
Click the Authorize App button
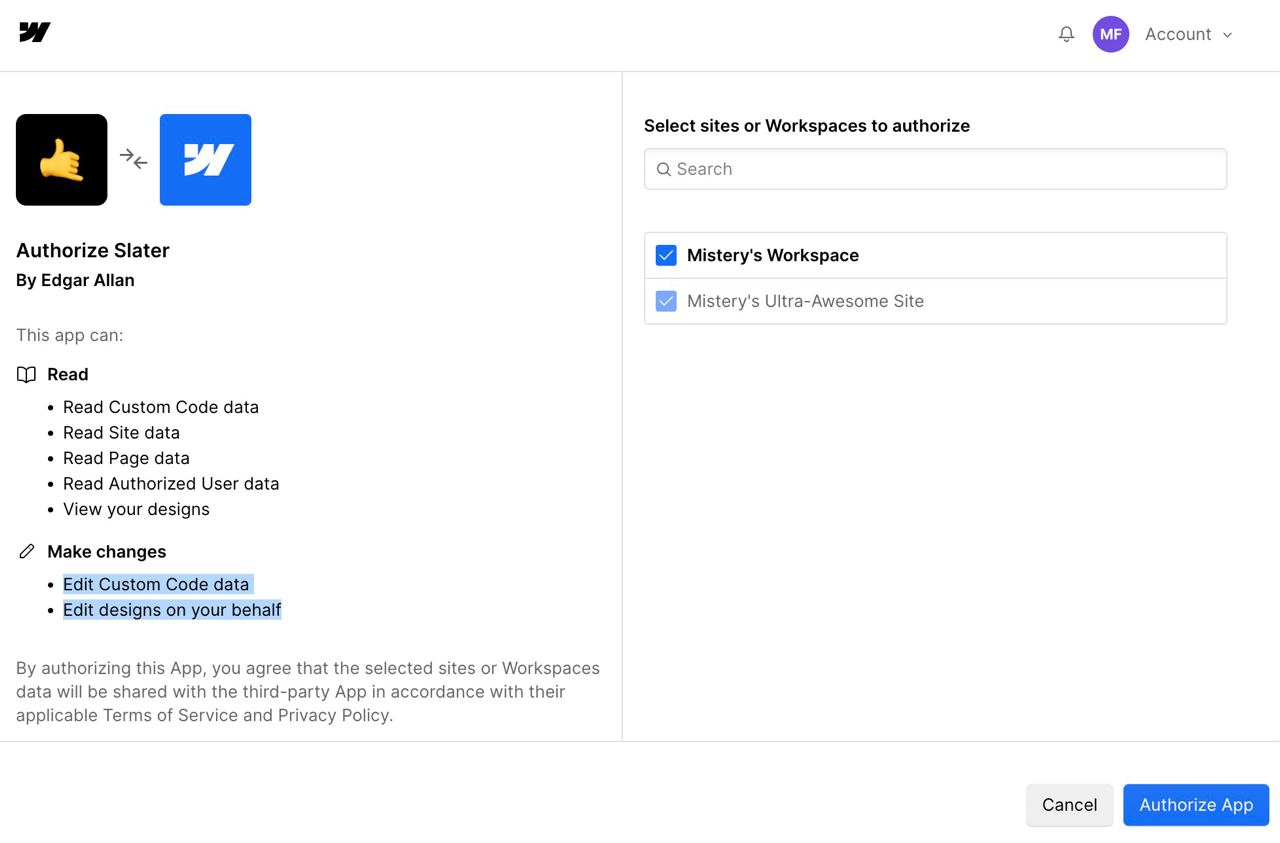[1196, 805]
